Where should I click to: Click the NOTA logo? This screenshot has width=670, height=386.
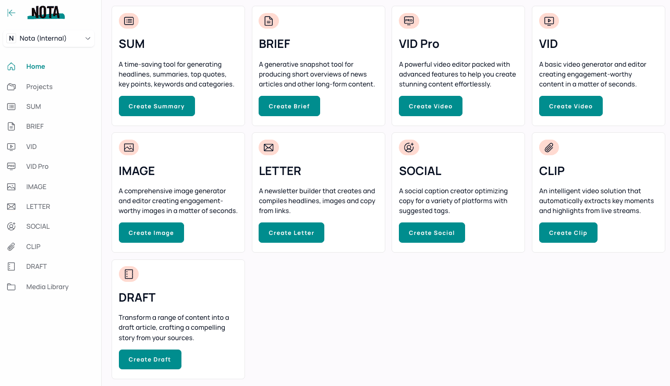pyautogui.click(x=46, y=13)
